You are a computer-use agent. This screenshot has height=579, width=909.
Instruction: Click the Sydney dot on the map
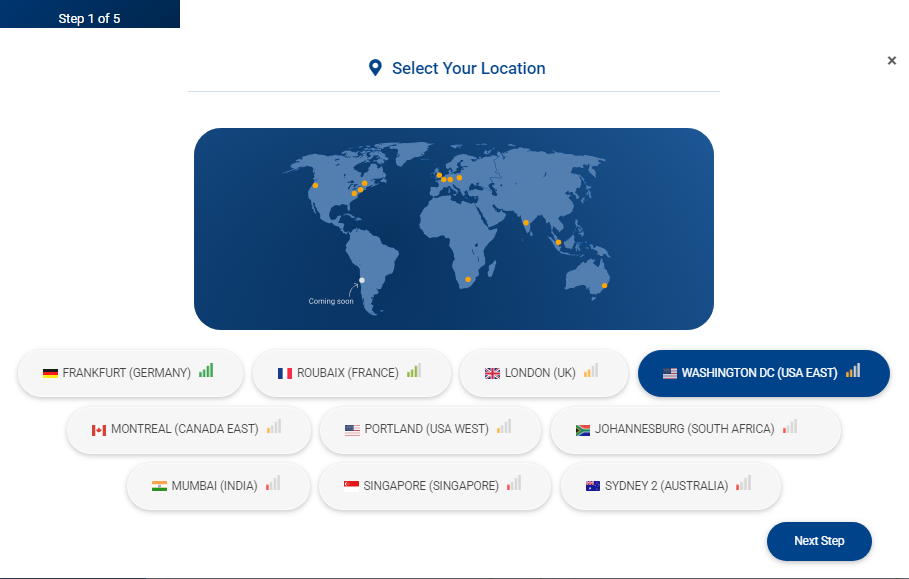pyautogui.click(x=604, y=285)
